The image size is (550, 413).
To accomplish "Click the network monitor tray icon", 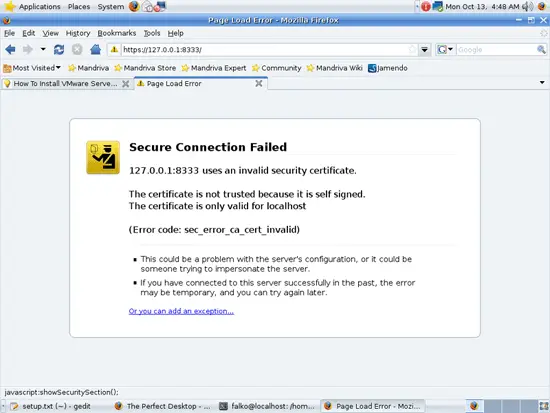I will (438, 6).
